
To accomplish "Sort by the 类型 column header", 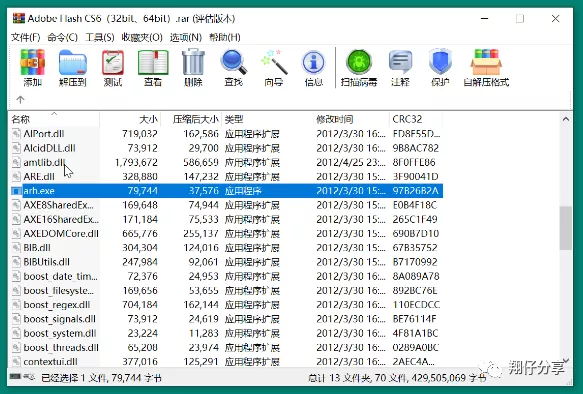I will [x=267, y=119].
